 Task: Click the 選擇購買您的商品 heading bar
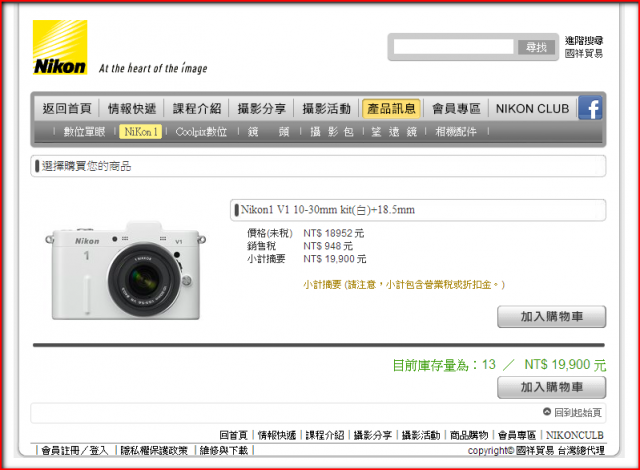pos(318,166)
